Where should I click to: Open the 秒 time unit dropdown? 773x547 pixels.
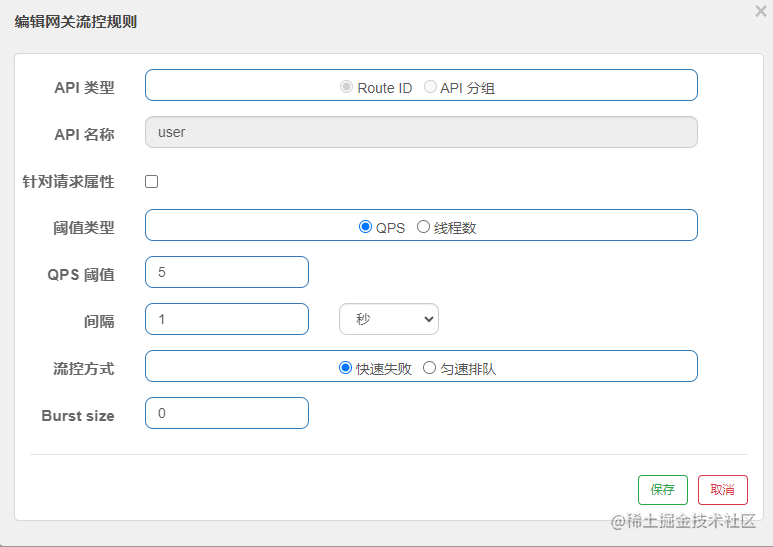pos(388,319)
